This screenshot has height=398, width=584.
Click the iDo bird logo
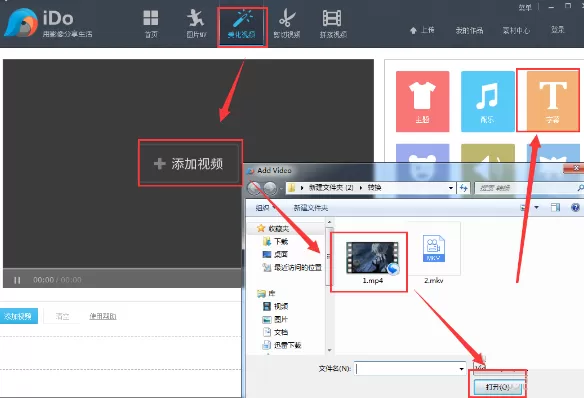21,23
